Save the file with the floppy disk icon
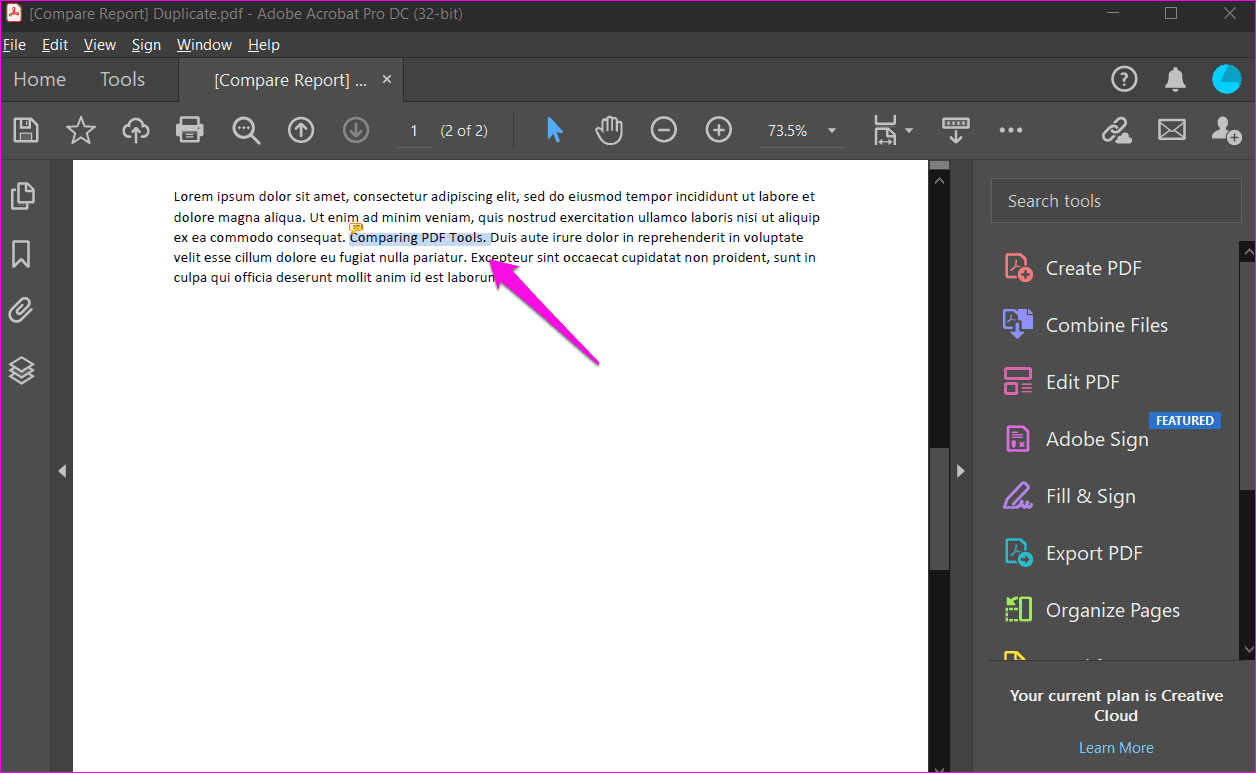 click(26, 130)
